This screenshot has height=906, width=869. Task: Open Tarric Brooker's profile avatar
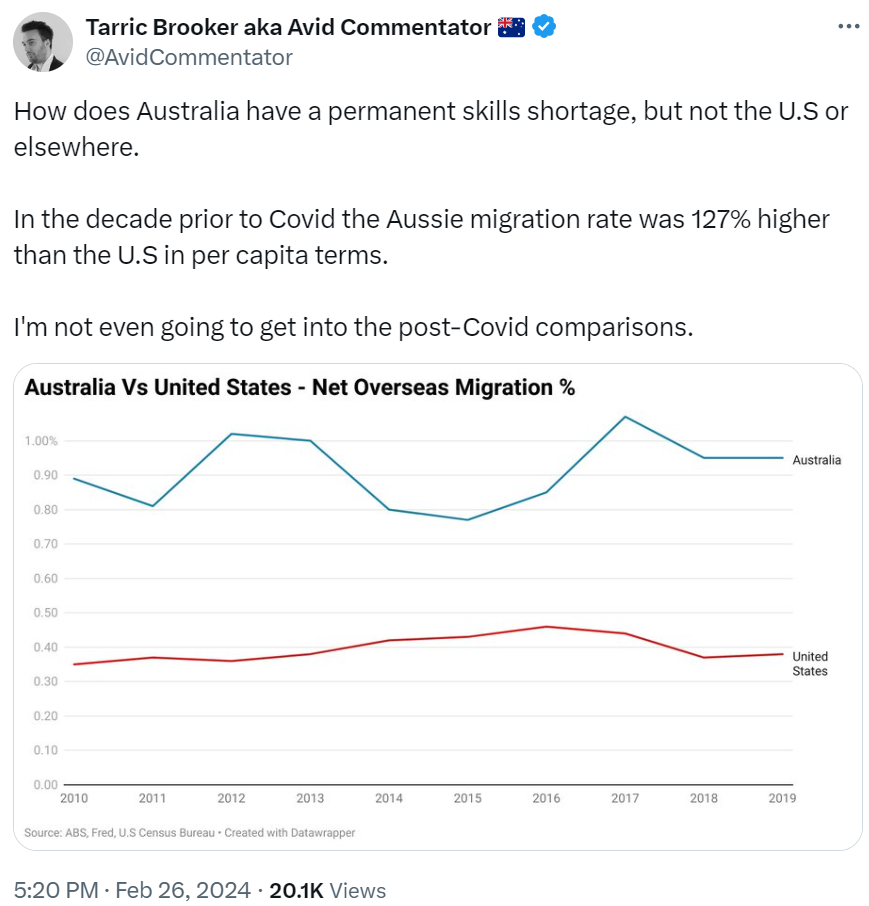pyautogui.click(x=43, y=42)
